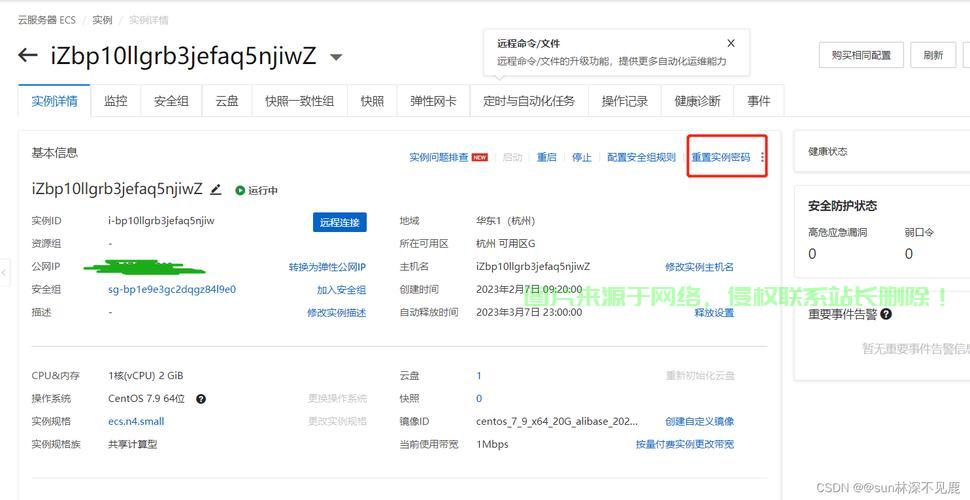Open the 云盘 tab
This screenshot has height=500, width=970.
227,101
